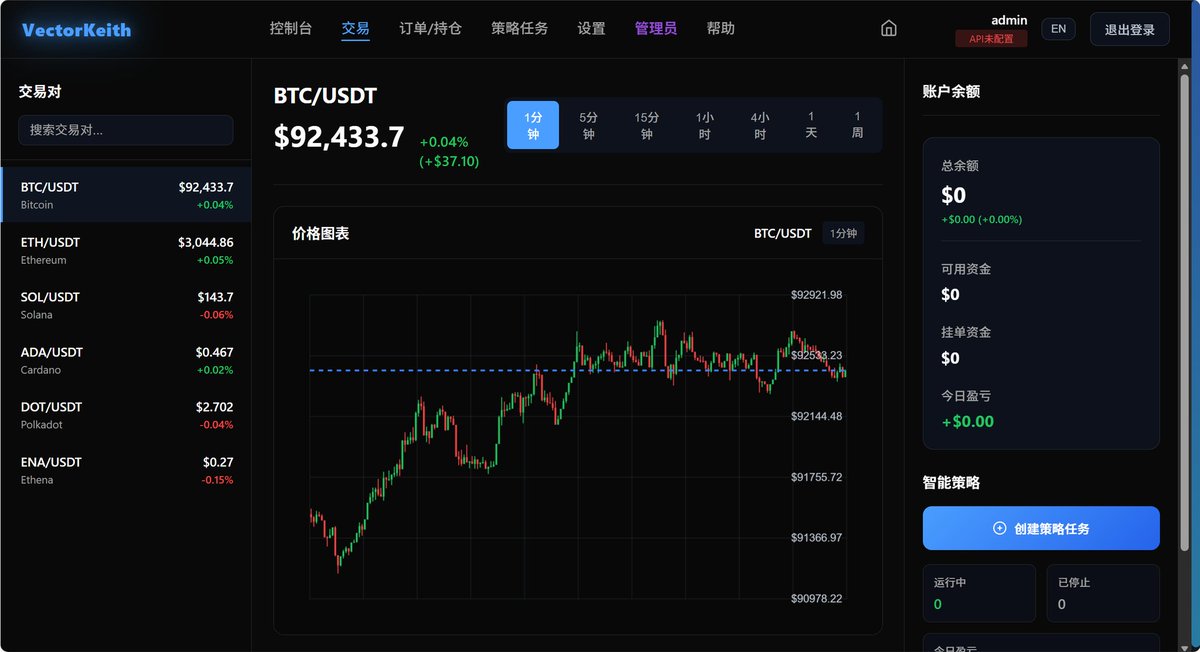Viewport: 1200px width, 652px height.
Task: Select BTC/USDT in the pair list
Action: coord(126,195)
